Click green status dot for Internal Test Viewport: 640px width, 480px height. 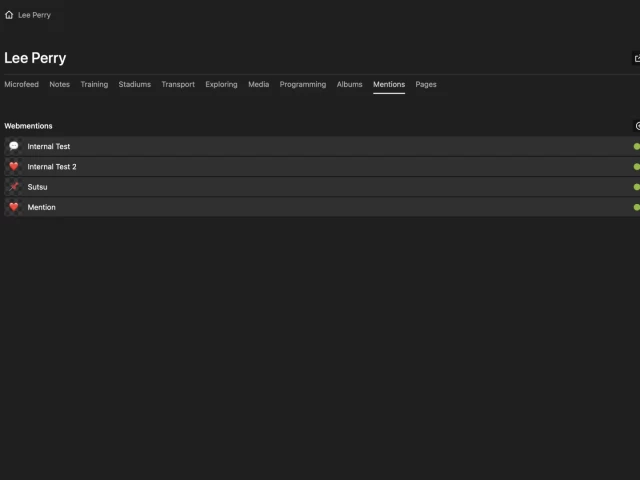(636, 147)
